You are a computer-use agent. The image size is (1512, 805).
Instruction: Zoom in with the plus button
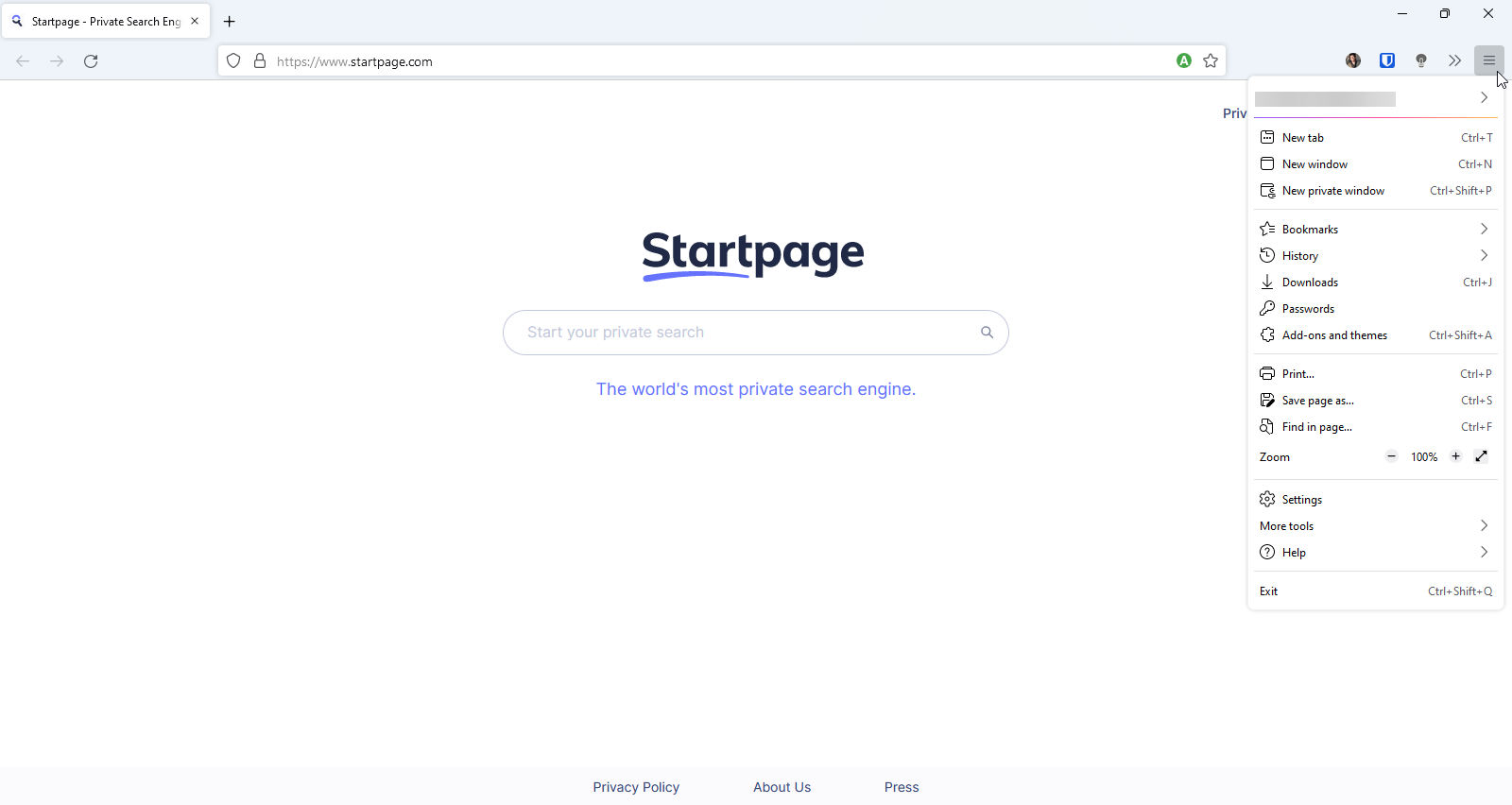(1456, 456)
